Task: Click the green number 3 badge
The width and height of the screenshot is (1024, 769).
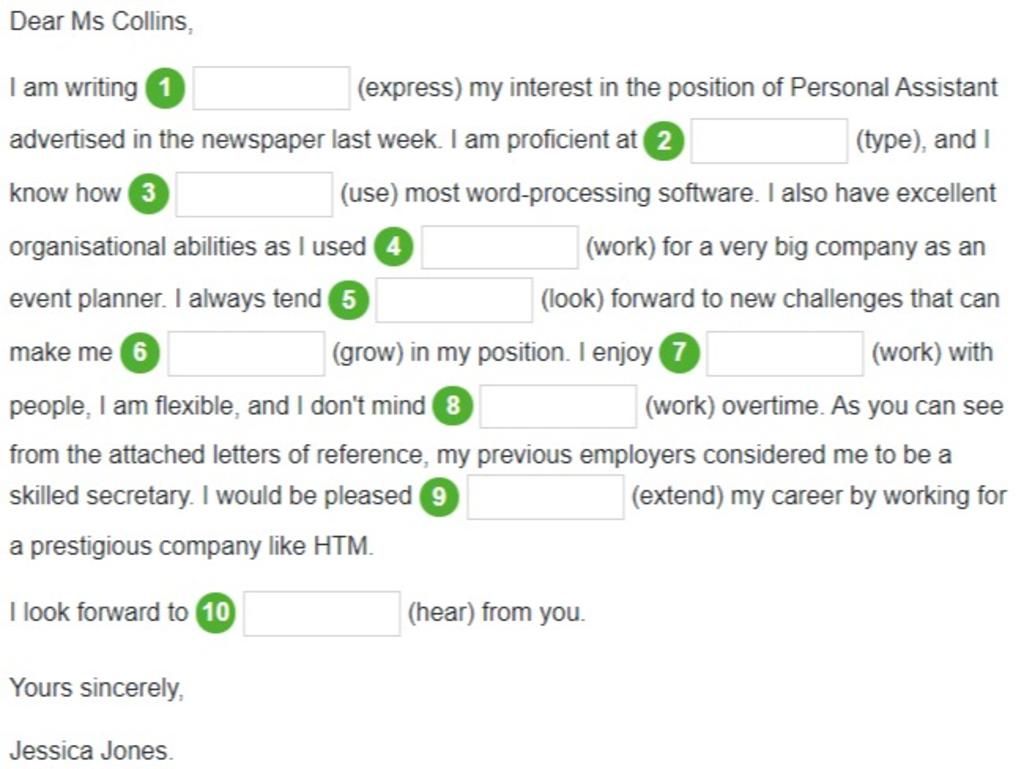Action: click(148, 193)
